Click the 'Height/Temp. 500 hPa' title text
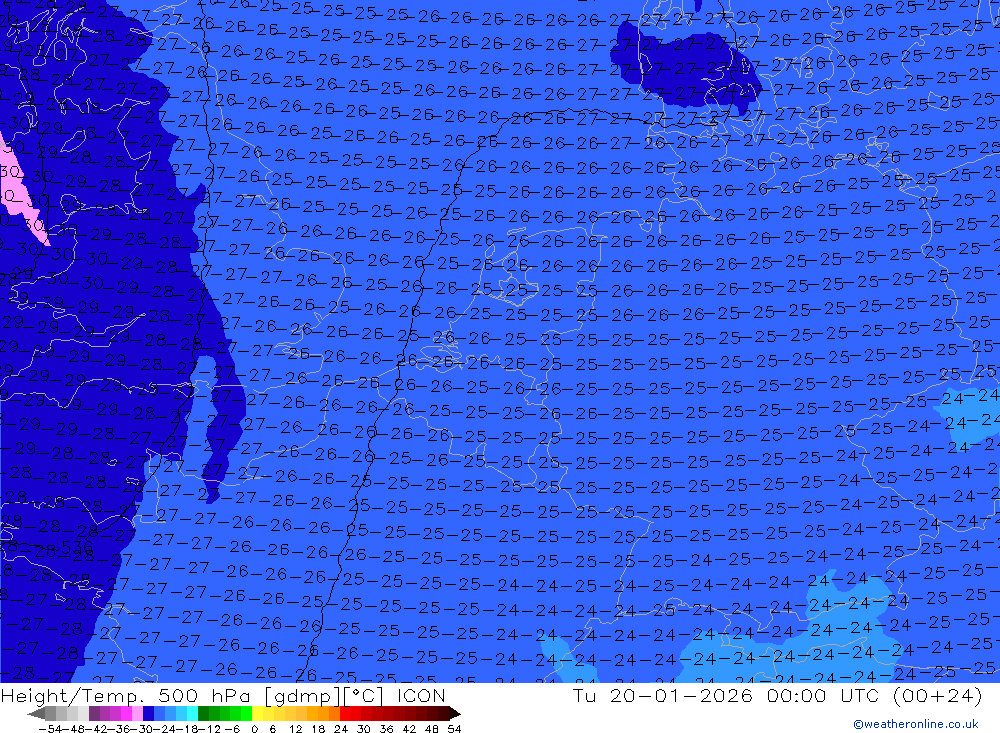This screenshot has height=733, width=1000. point(126,695)
